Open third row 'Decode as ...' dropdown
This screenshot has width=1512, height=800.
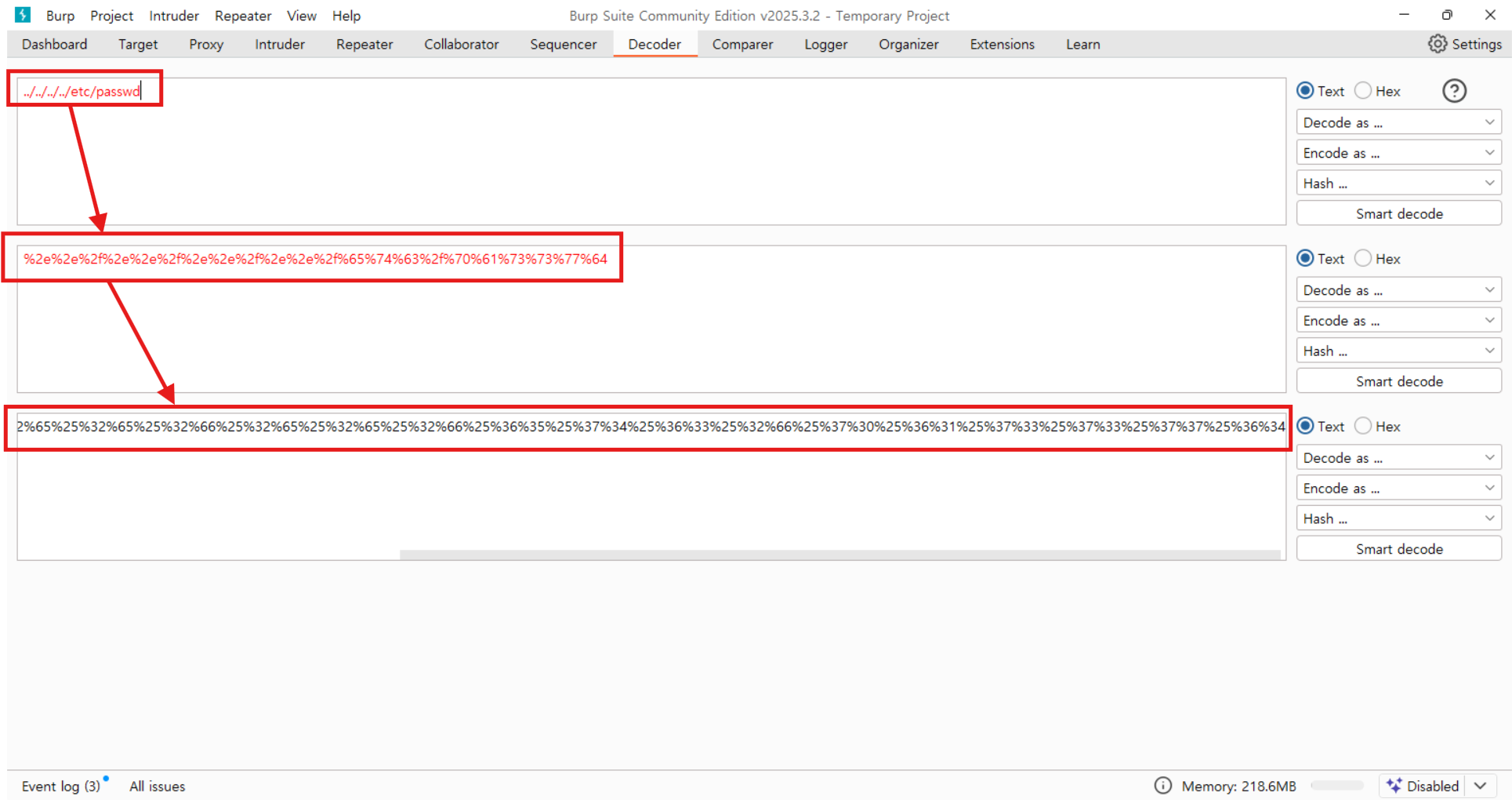[x=1398, y=457]
